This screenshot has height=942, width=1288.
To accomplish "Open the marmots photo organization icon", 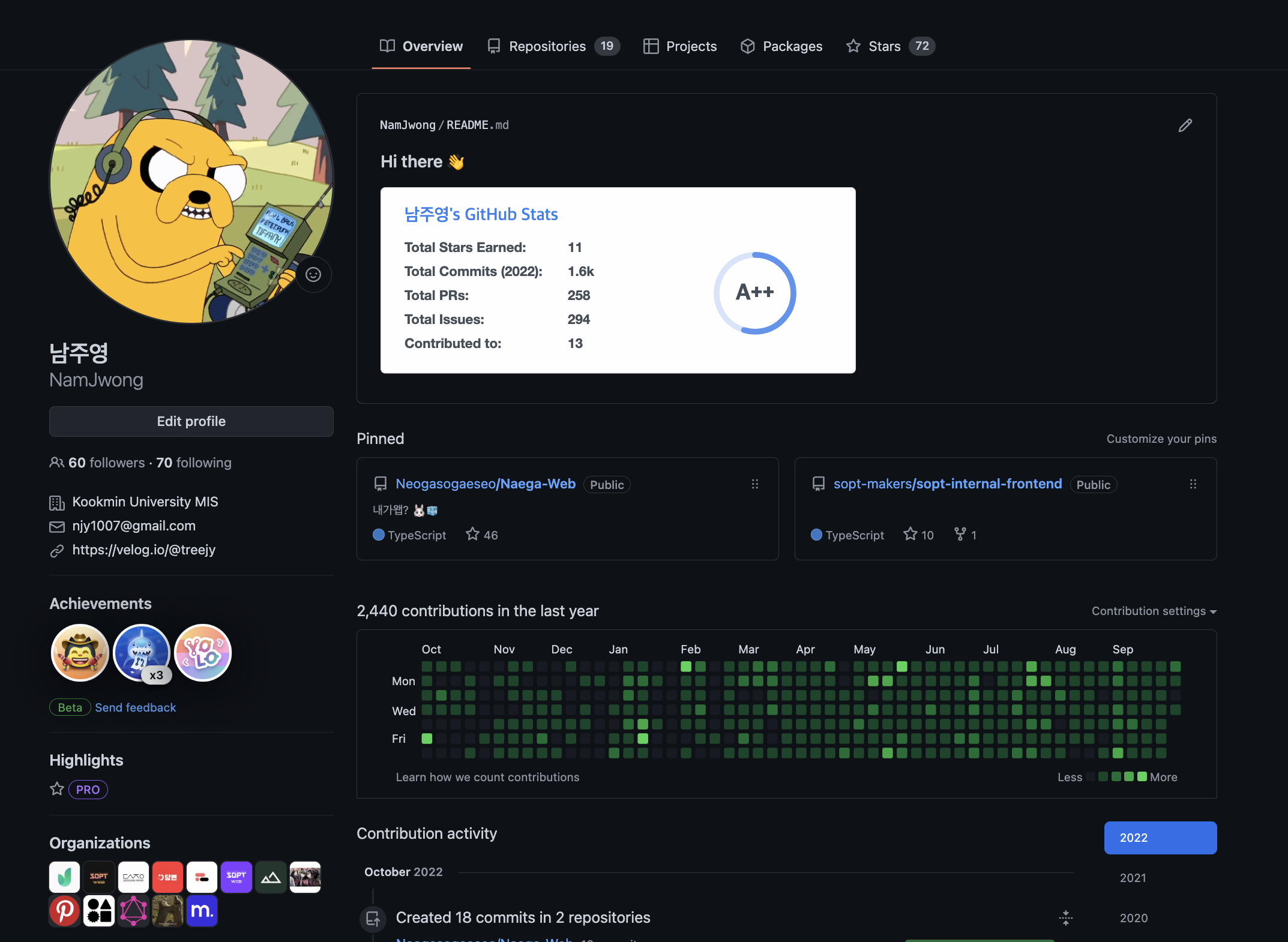I will pos(167,911).
